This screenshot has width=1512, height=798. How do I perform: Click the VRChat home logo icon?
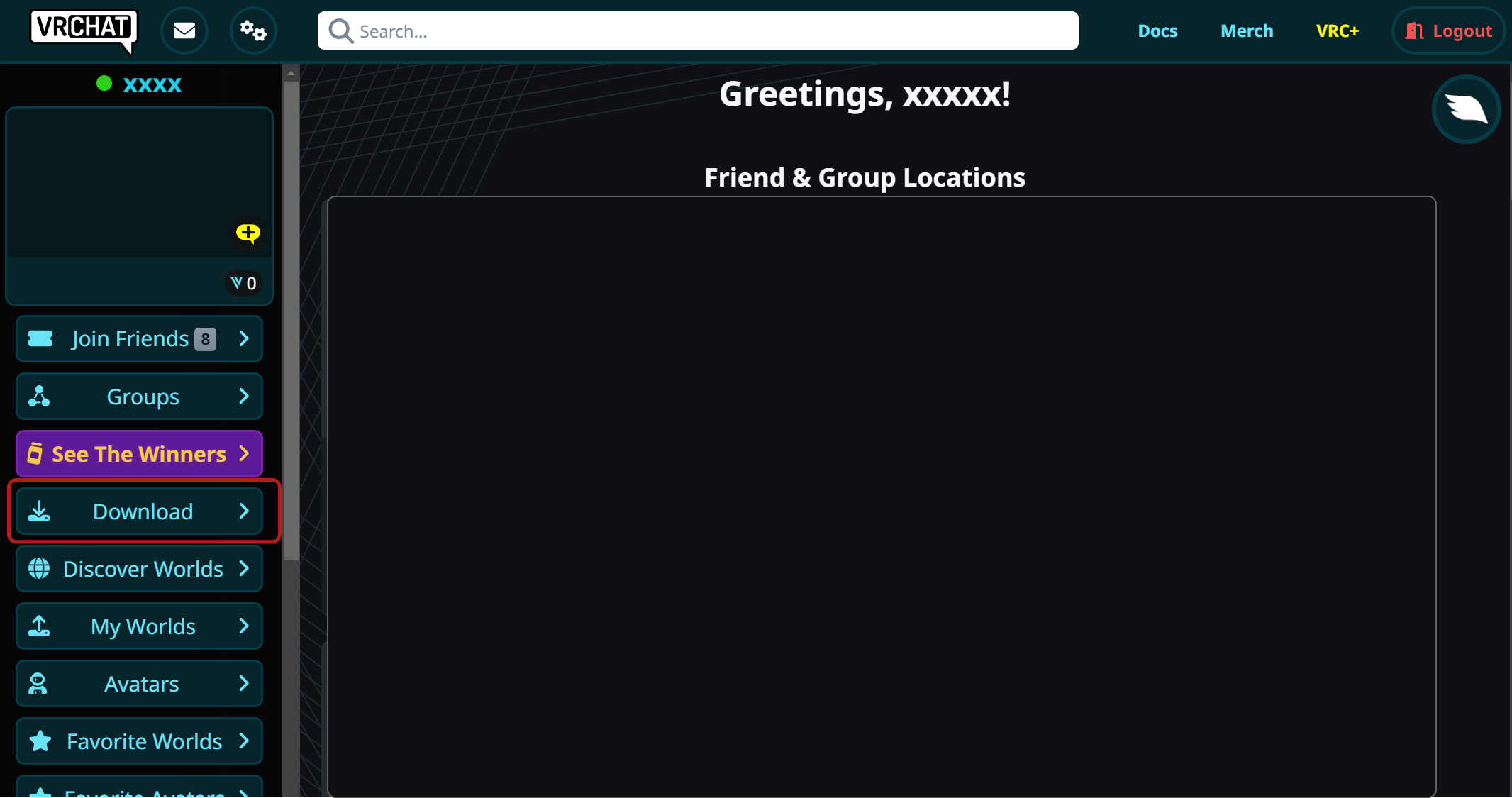[x=83, y=31]
